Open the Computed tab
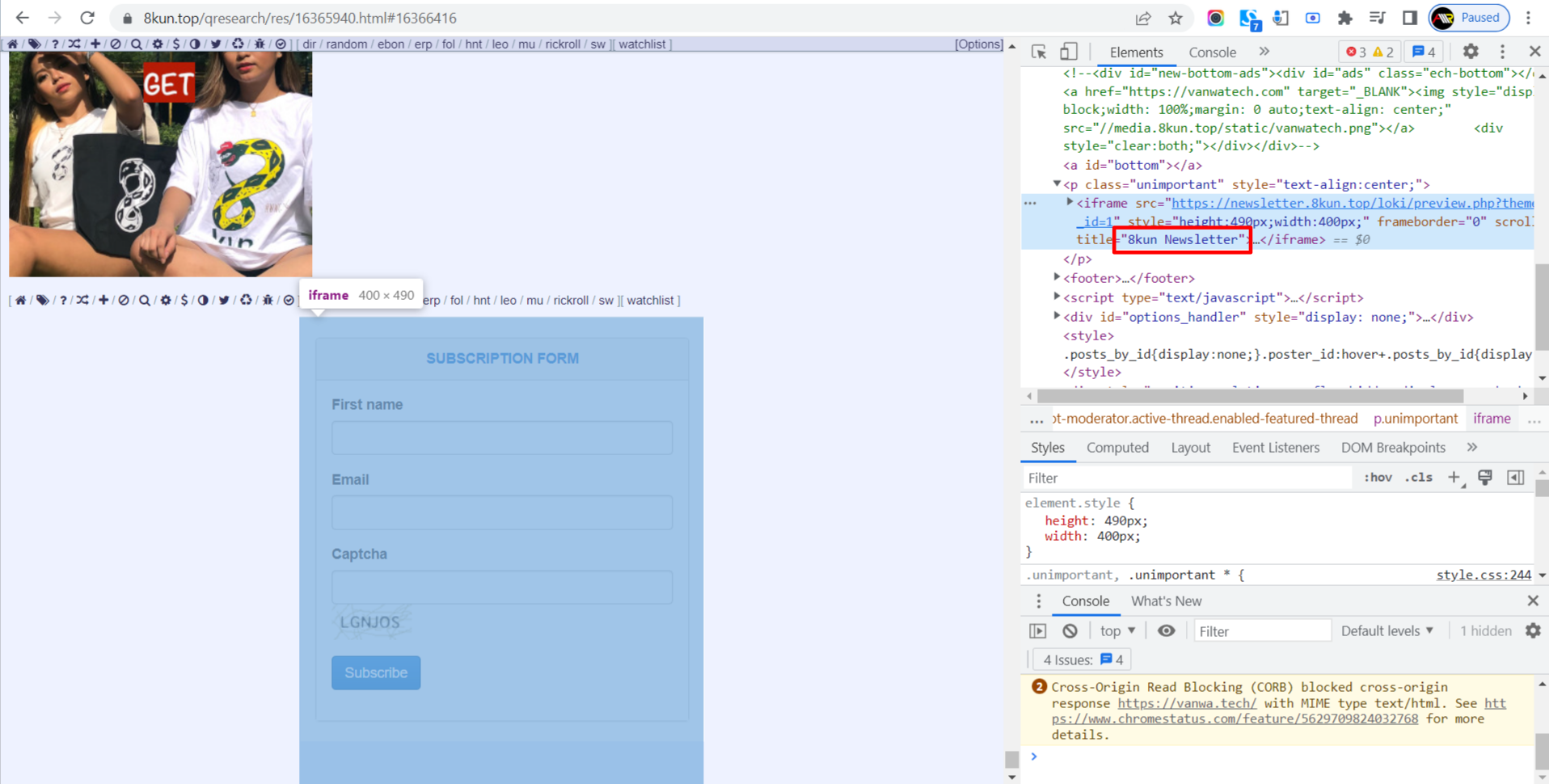The width and height of the screenshot is (1549, 784). tap(1117, 448)
